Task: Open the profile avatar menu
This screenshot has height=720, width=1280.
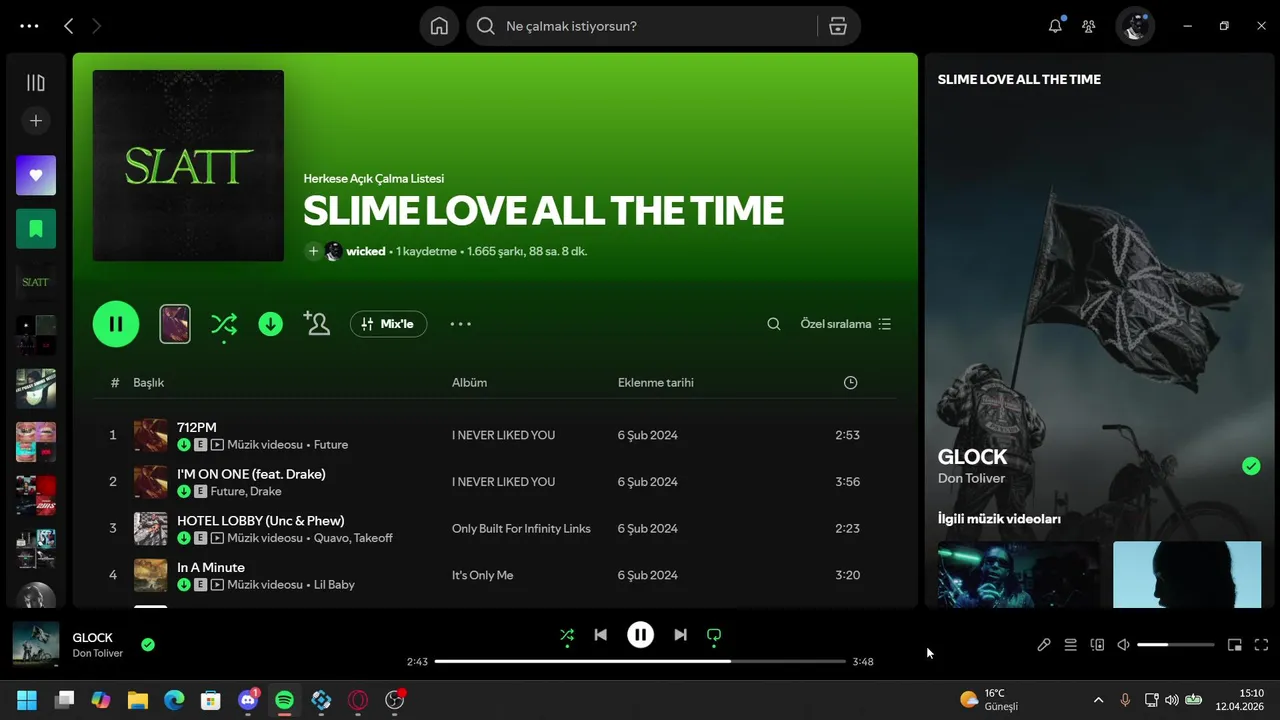Action: coord(1135,26)
